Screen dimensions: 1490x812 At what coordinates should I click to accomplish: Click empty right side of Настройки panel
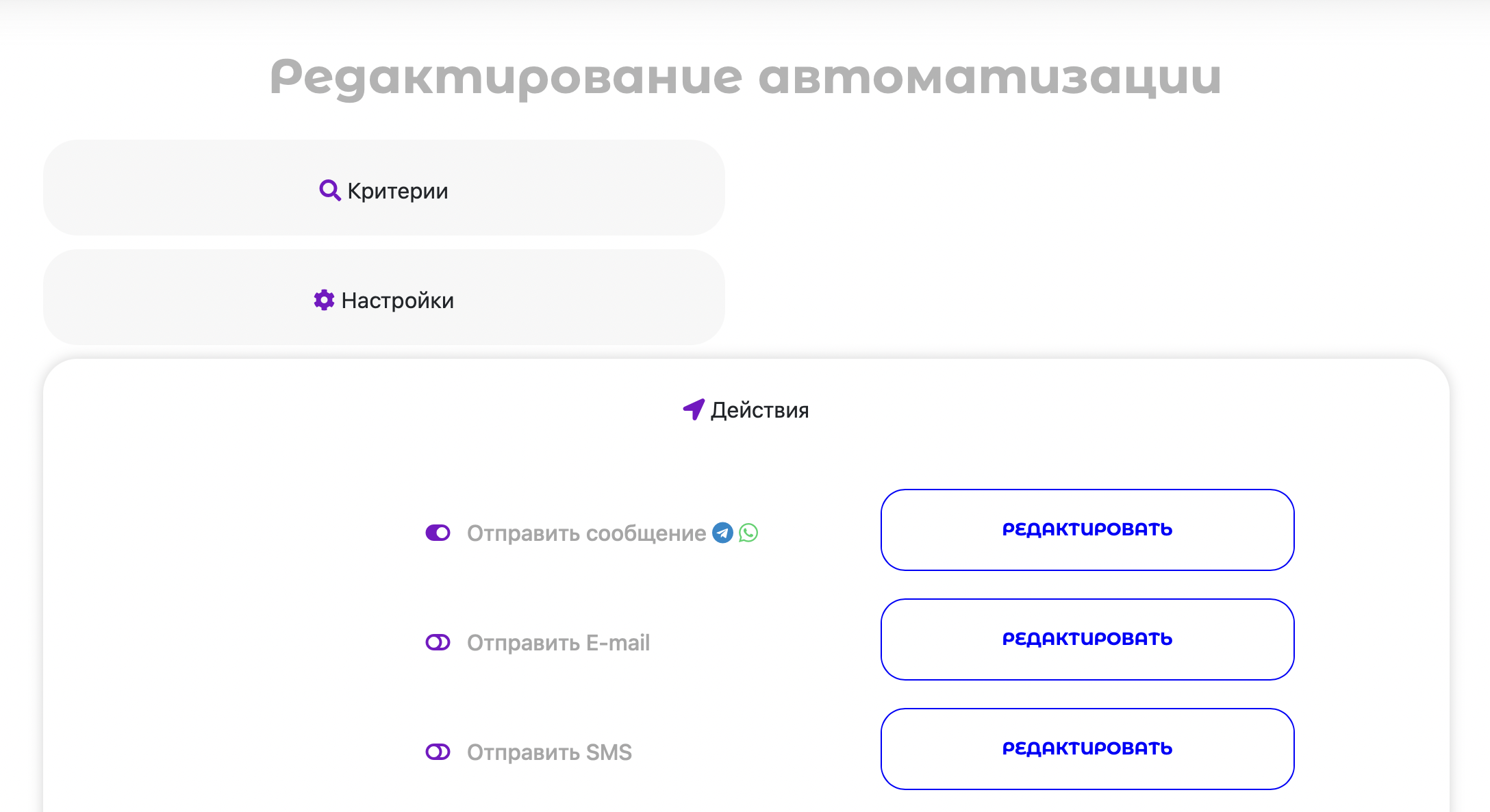point(616,298)
